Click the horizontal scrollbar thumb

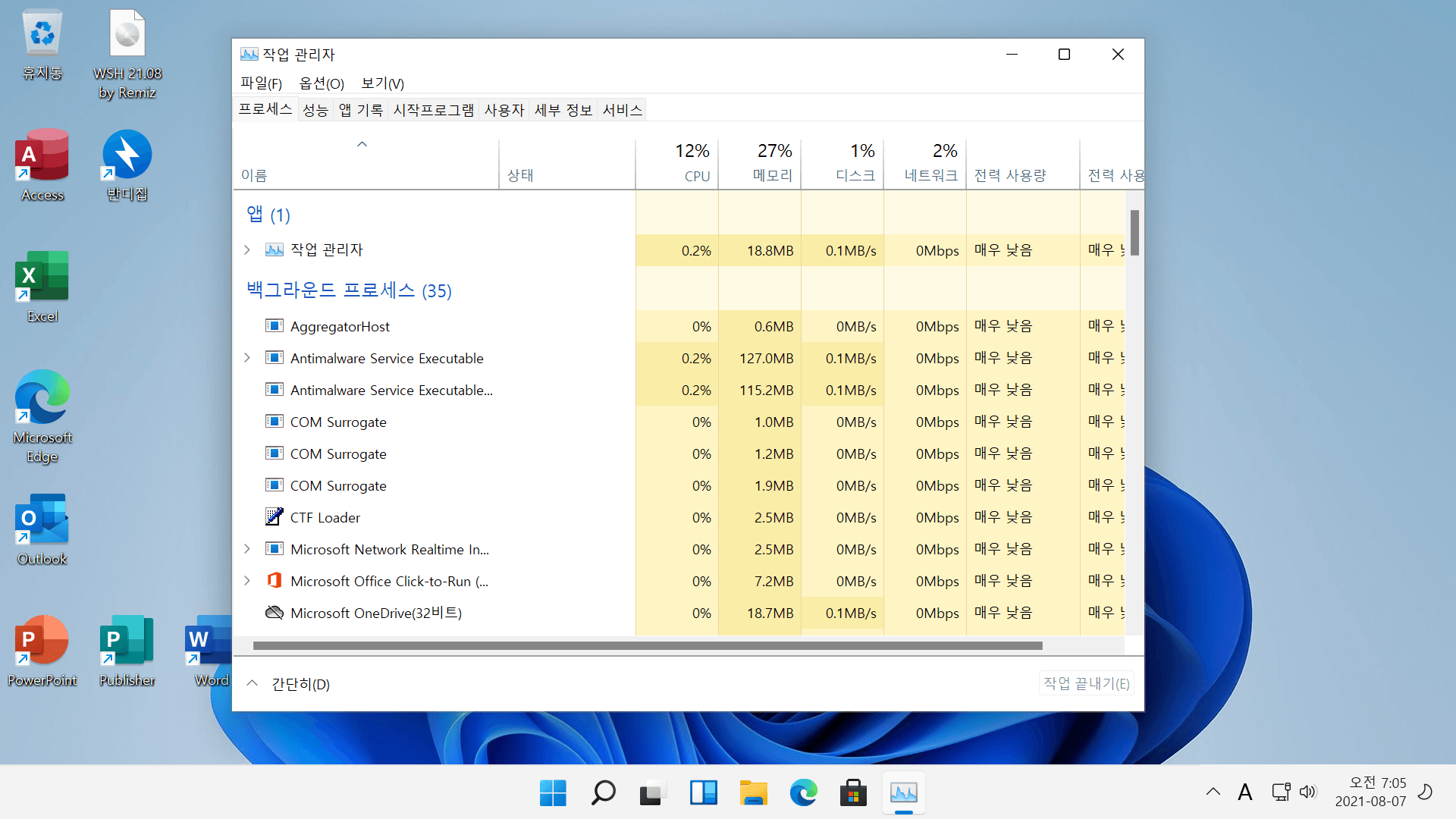tap(648, 646)
